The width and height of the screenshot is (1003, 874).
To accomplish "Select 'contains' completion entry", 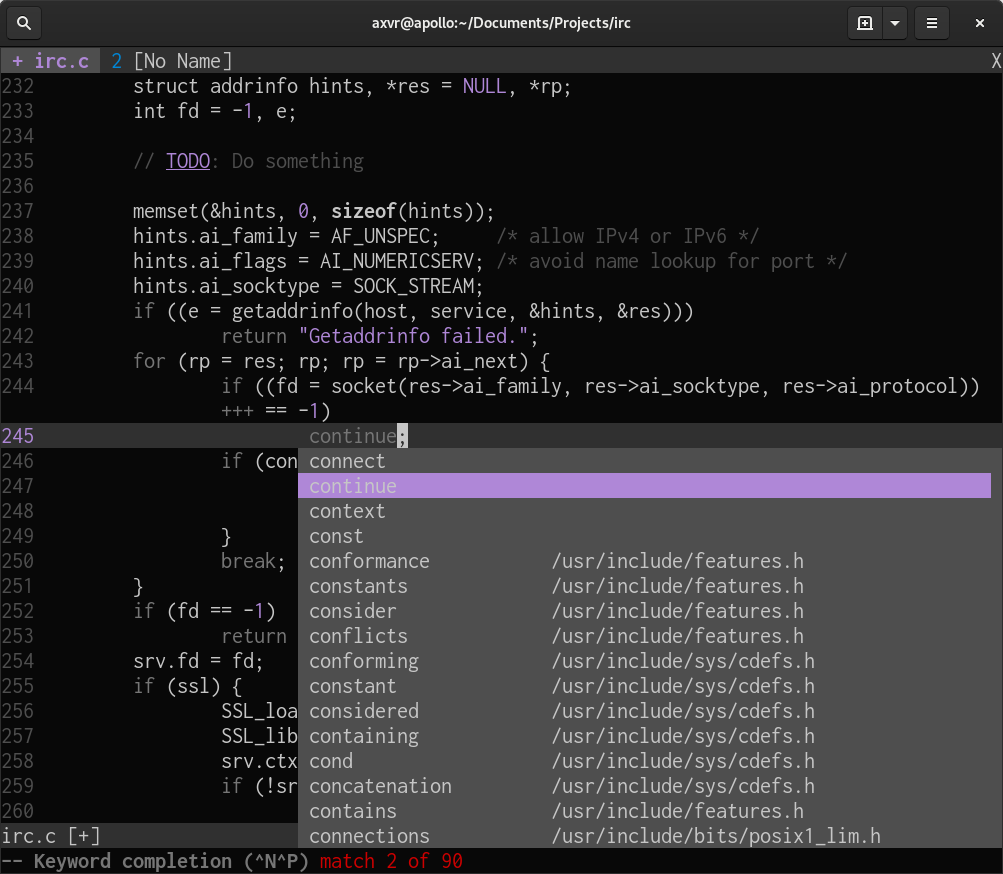I will (x=644, y=810).
